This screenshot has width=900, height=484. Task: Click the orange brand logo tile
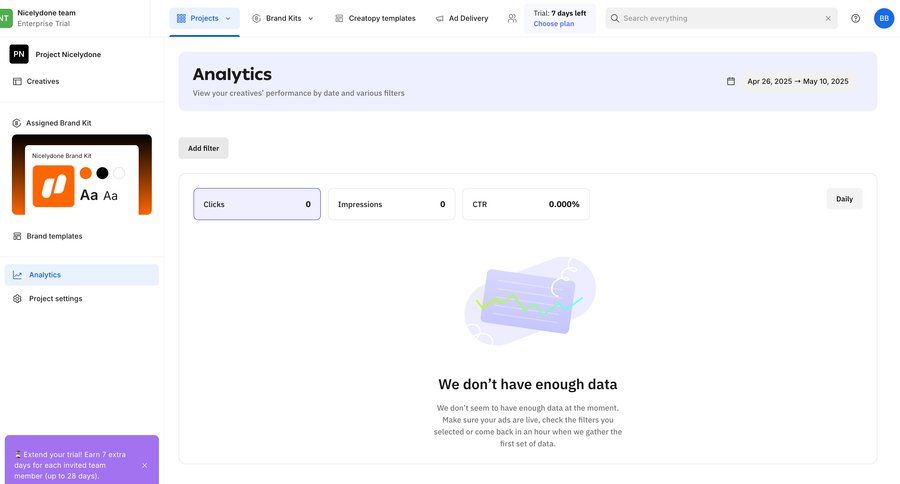[53, 186]
